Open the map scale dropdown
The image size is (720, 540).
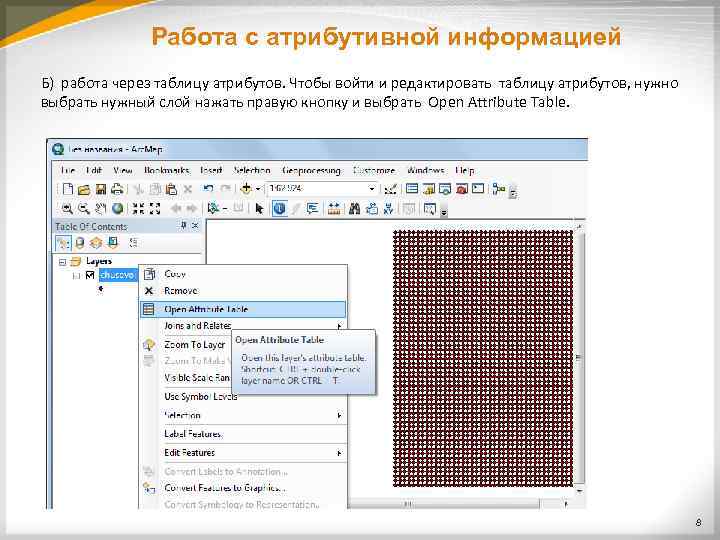pyautogui.click(x=371, y=189)
